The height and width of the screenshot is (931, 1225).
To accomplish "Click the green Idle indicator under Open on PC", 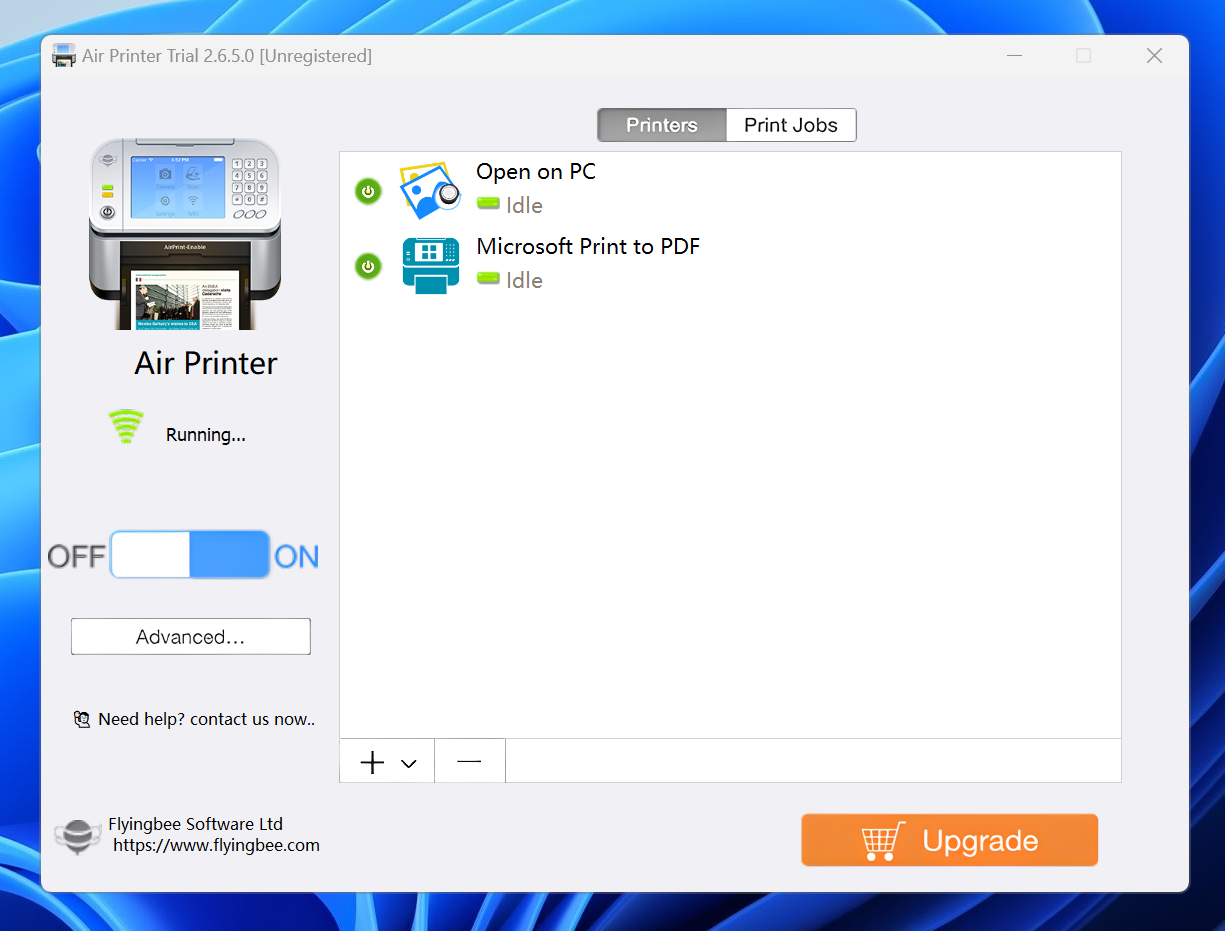I will click(x=488, y=204).
